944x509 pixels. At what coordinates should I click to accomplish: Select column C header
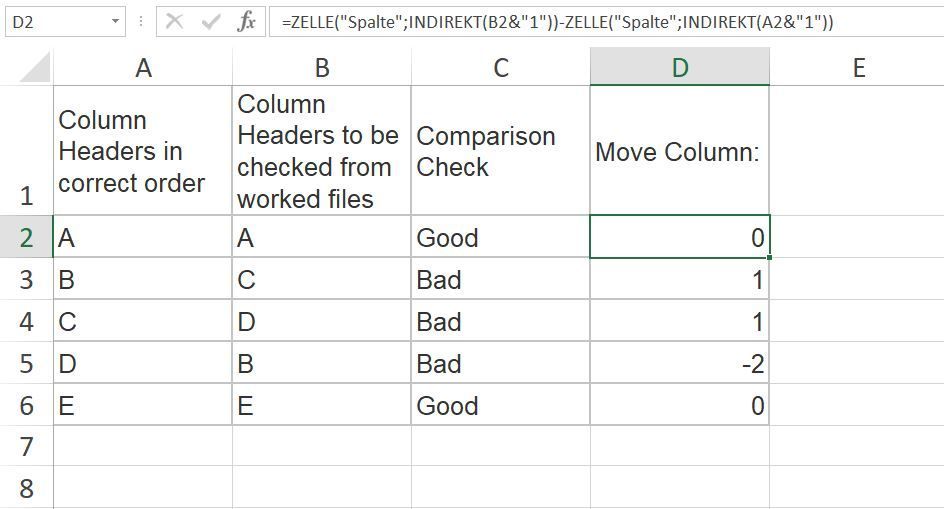(x=501, y=67)
